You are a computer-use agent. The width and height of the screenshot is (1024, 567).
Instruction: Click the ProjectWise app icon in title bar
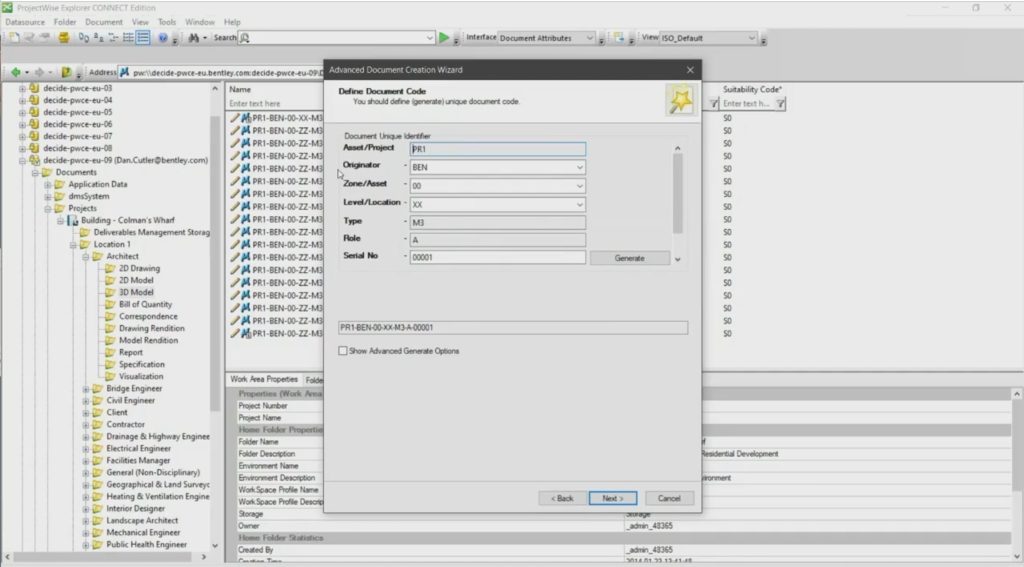(7, 8)
